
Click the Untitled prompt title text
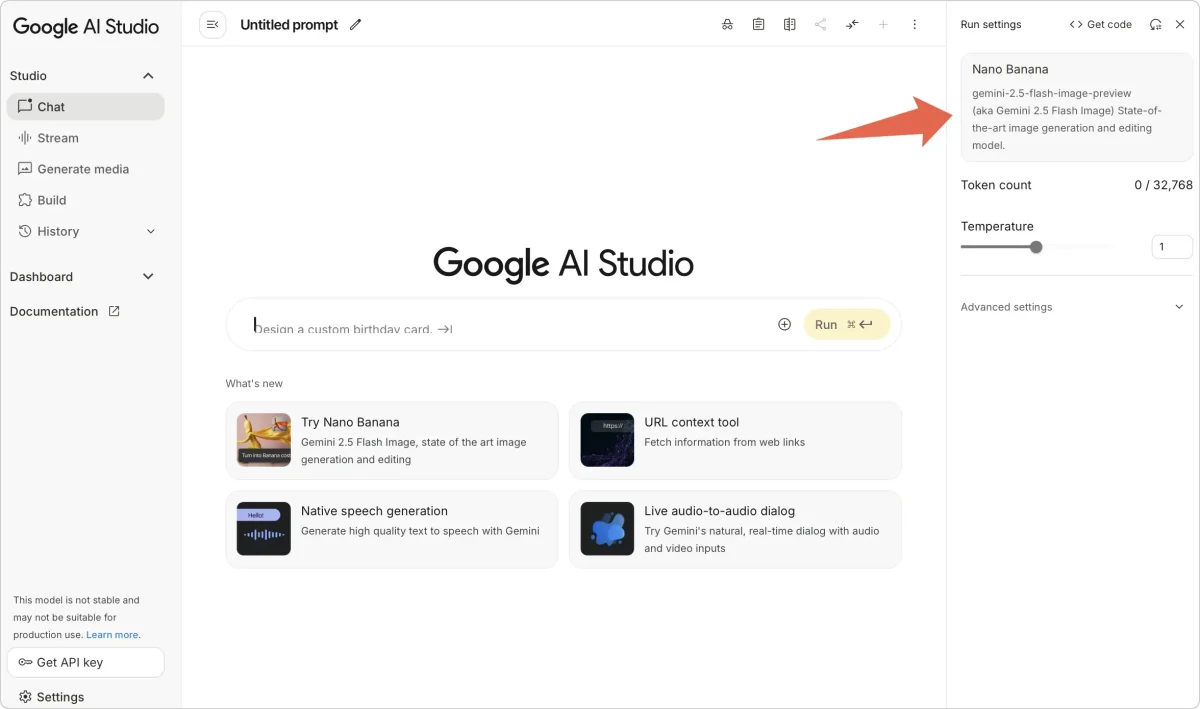click(289, 24)
